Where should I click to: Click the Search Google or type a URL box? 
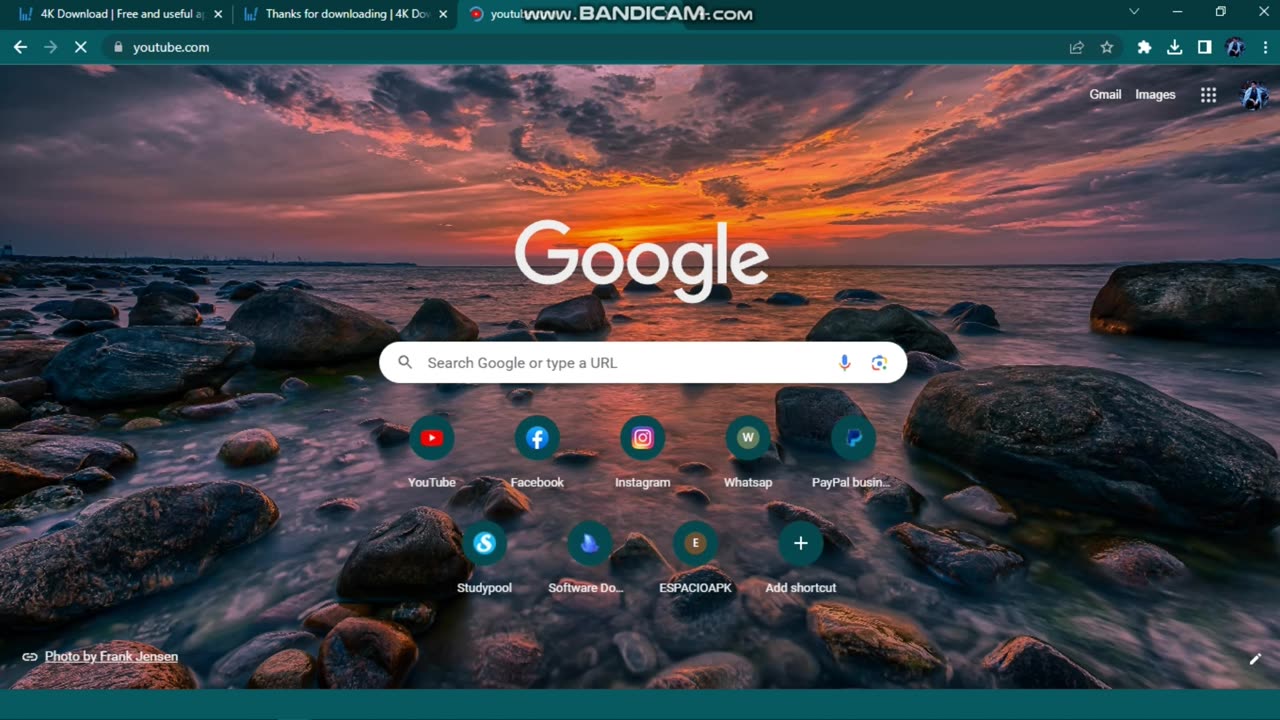click(x=643, y=363)
